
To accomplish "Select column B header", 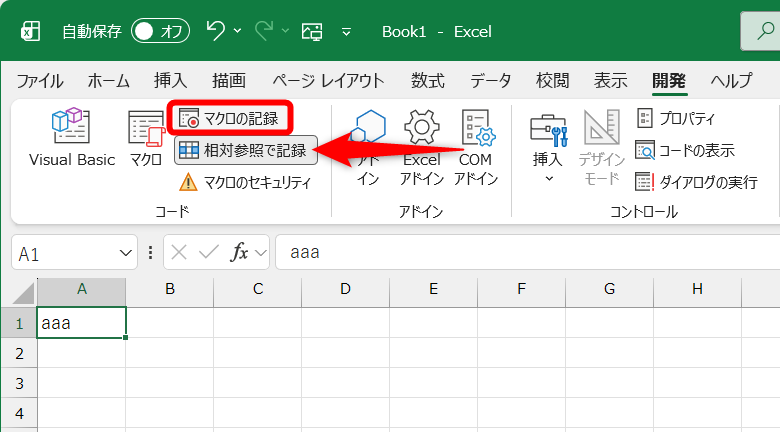I will 170,292.
